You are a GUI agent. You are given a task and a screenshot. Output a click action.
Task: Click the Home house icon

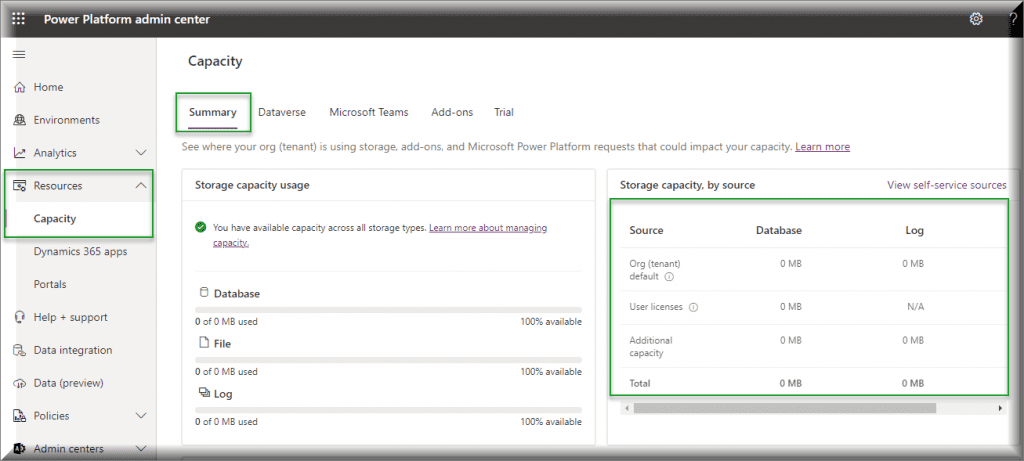click(x=20, y=87)
